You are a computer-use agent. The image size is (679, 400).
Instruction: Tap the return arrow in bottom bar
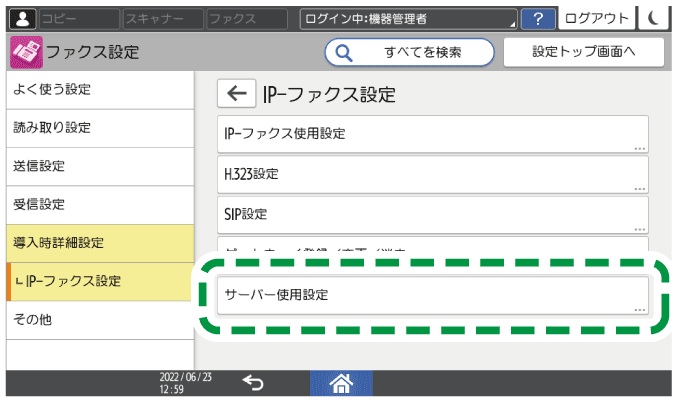[x=253, y=383]
